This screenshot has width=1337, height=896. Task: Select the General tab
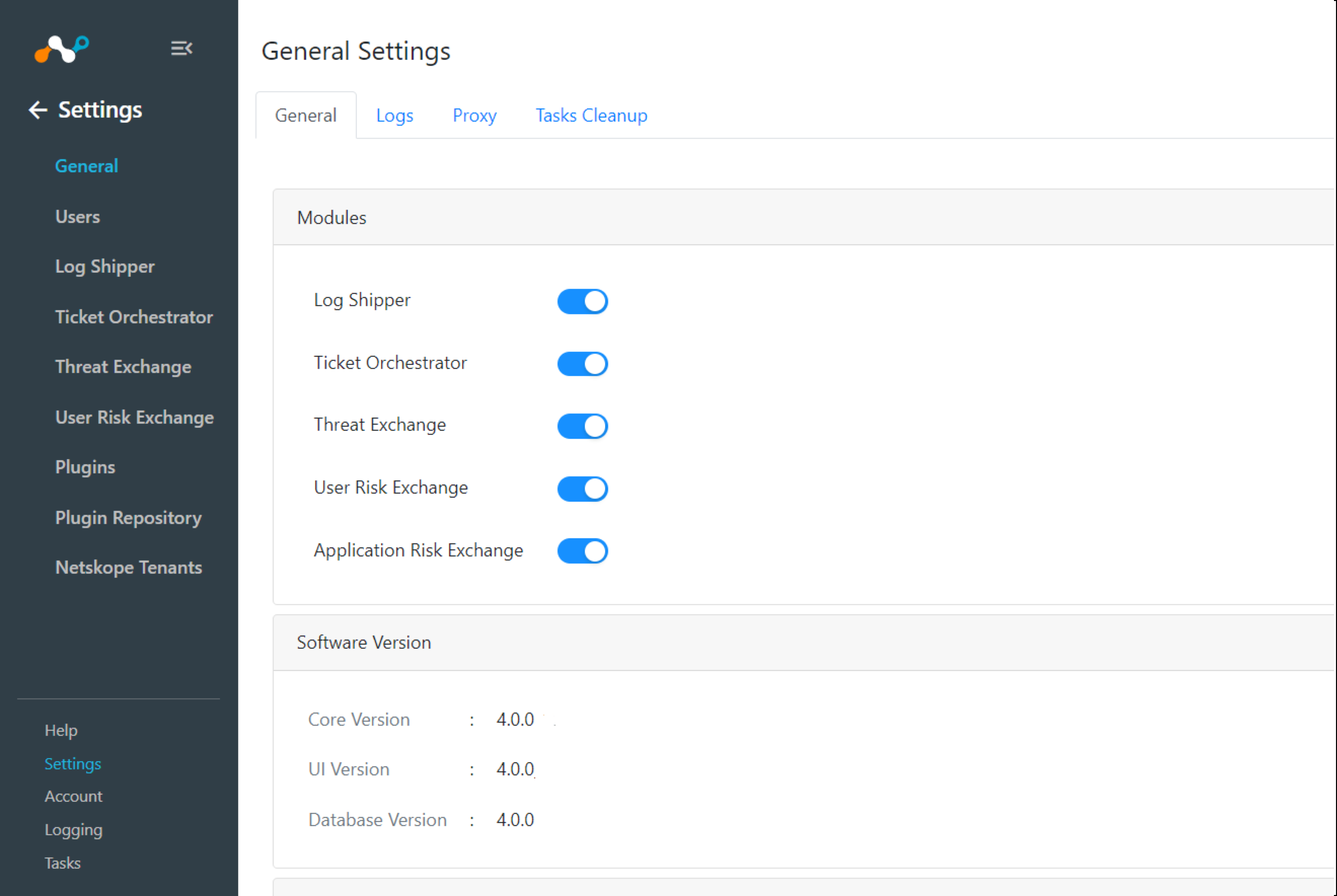tap(306, 116)
